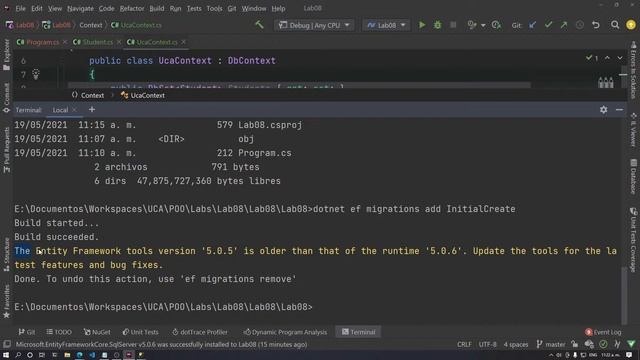Push commits with the Git arrow icon
Viewport: 640px width, 360px height.
[x=564, y=25]
